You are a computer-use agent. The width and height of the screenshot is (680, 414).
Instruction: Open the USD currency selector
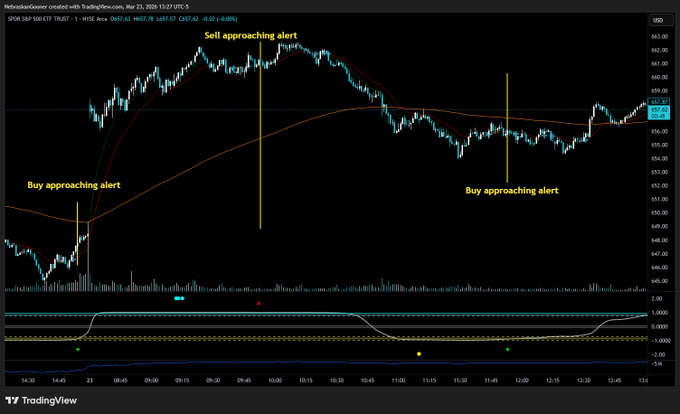(x=658, y=19)
